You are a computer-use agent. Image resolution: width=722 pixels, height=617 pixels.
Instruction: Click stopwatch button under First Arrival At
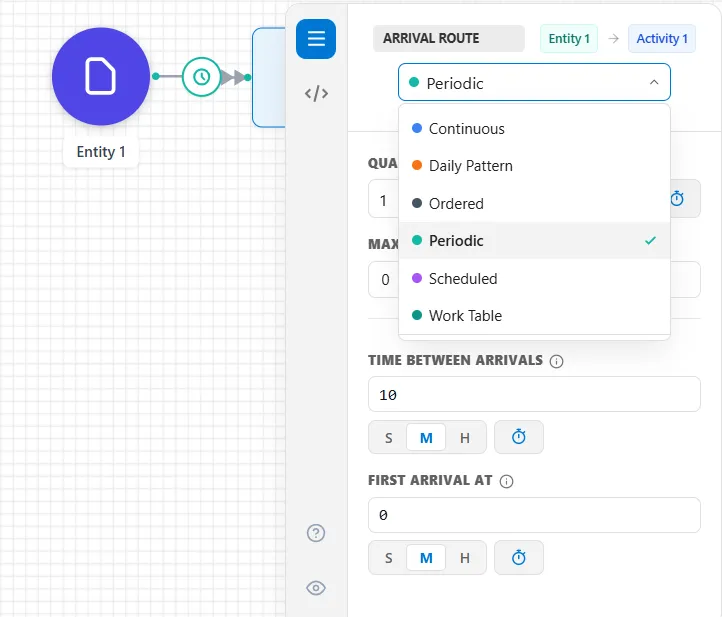519,558
